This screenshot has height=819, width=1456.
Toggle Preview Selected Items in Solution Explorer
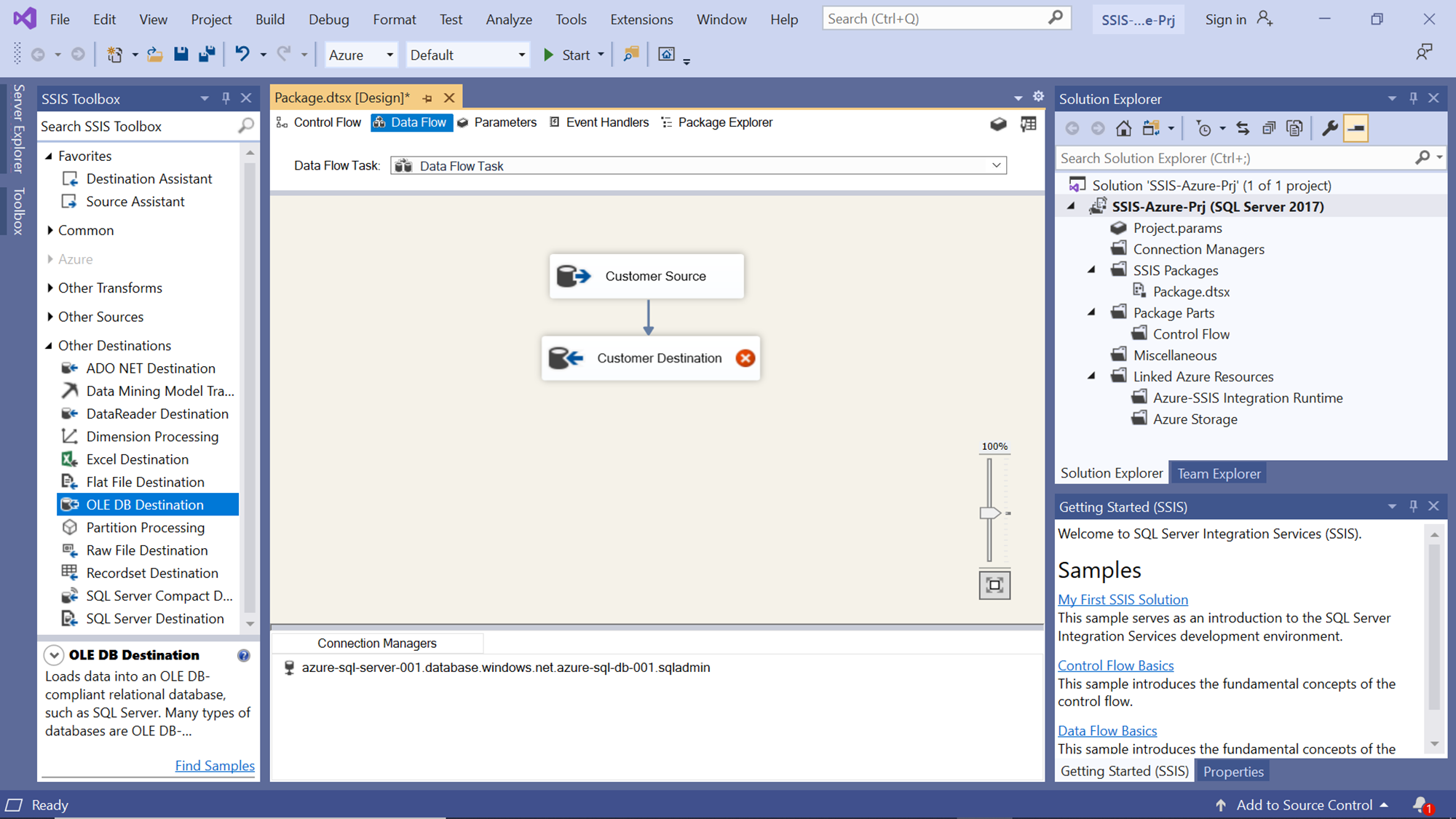click(x=1356, y=129)
